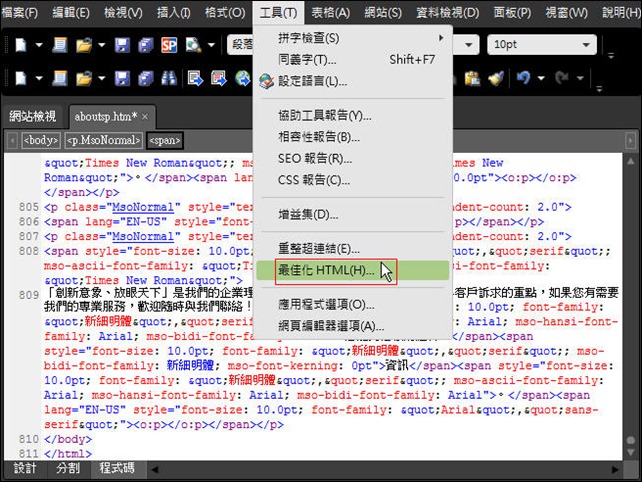
Task: Click the binoculars Find icon
Action: (x=169, y=78)
